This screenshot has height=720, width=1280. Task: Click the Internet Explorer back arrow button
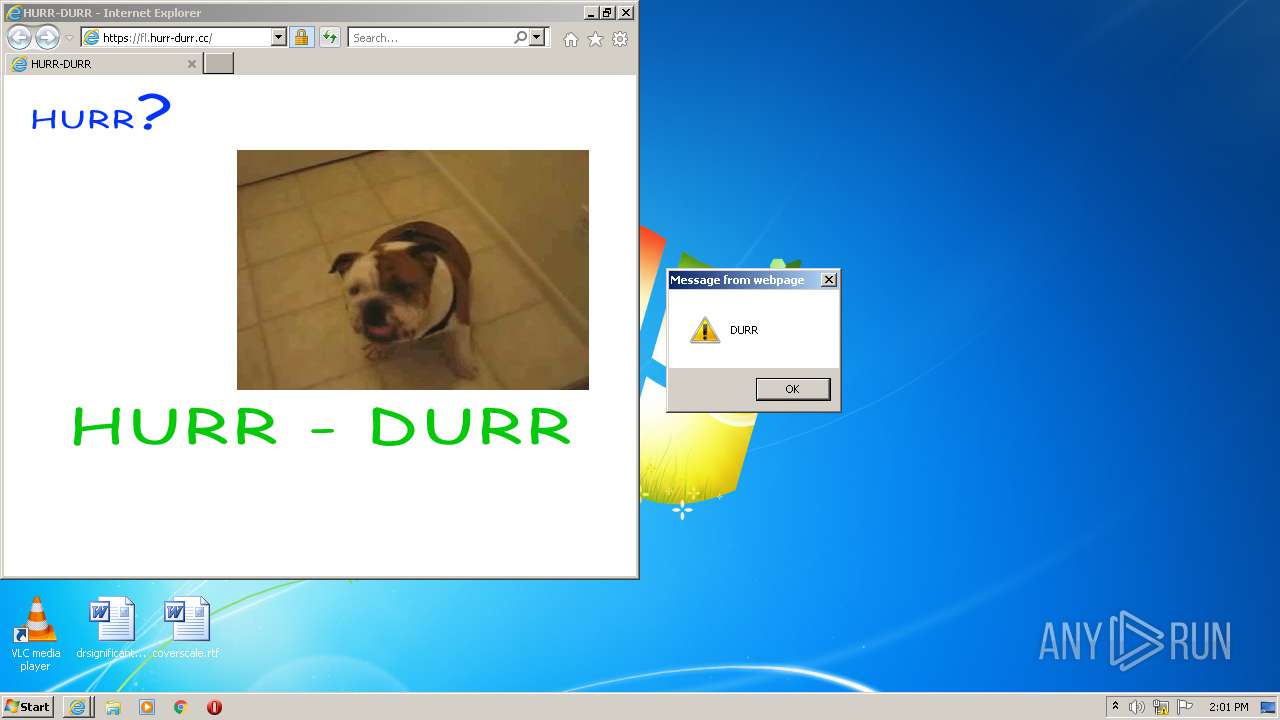19,38
